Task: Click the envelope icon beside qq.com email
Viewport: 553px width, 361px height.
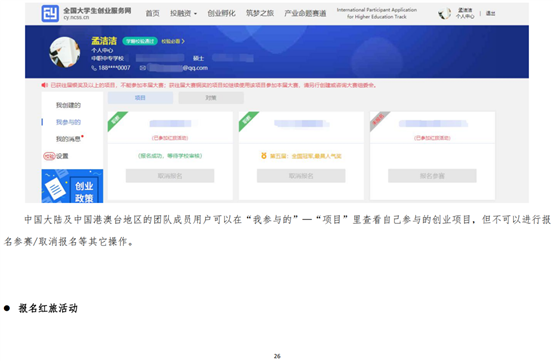Action: (x=142, y=68)
